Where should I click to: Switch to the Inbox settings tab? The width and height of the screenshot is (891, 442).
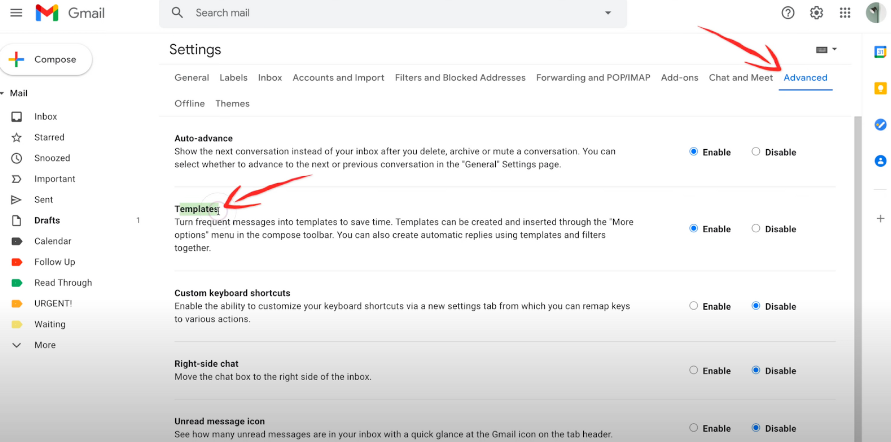pyautogui.click(x=270, y=78)
